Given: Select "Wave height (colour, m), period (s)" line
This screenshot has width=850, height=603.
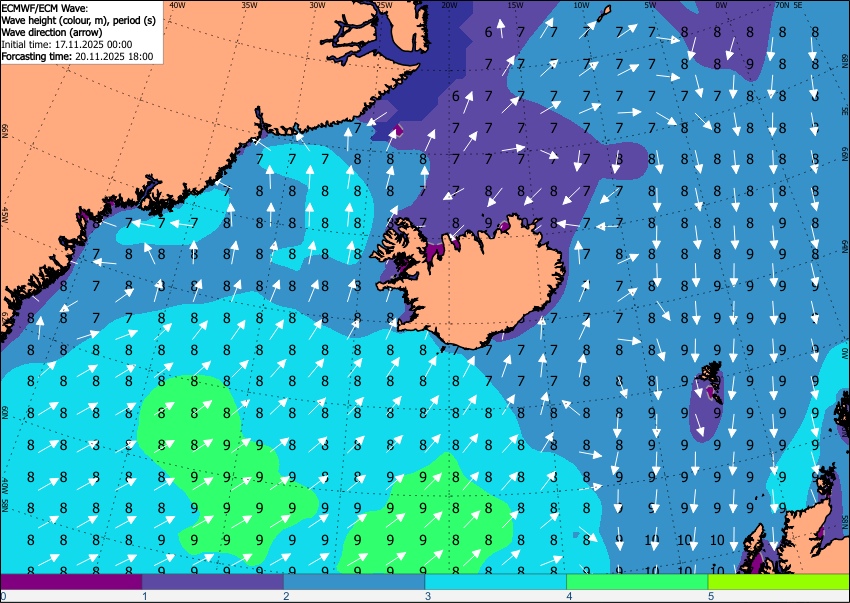Looking at the screenshot, I should point(79,21).
